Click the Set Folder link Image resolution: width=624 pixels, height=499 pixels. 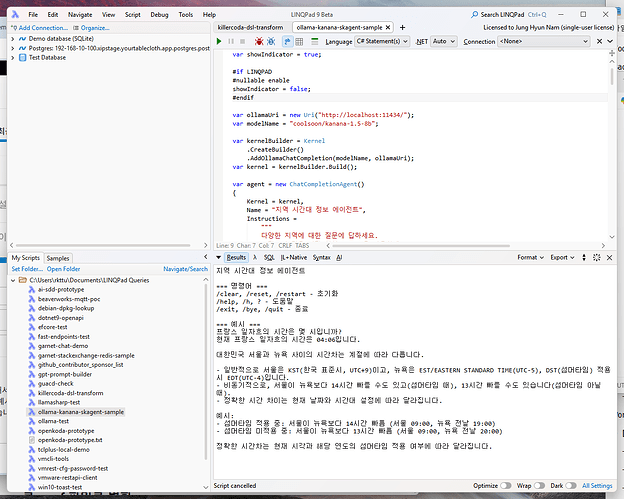coord(27,269)
